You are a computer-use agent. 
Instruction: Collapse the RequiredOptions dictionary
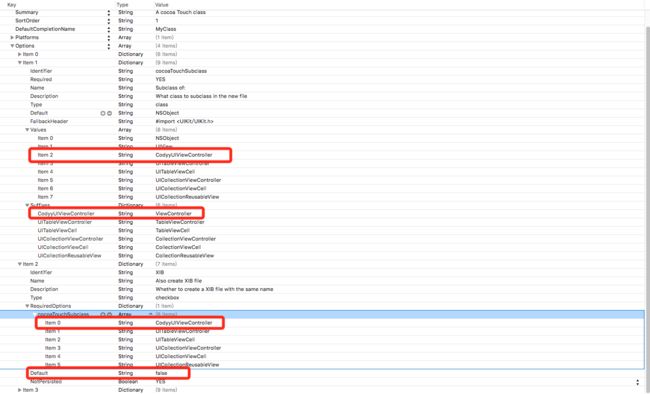[27, 306]
